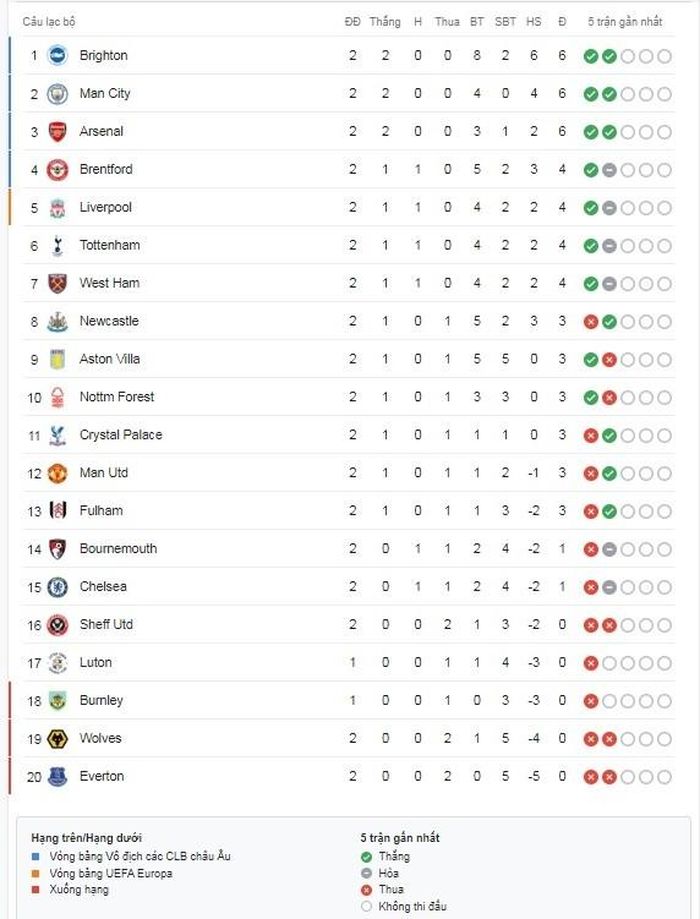
Task: Click Newcastle's red loss indicator
Action: coord(591,322)
